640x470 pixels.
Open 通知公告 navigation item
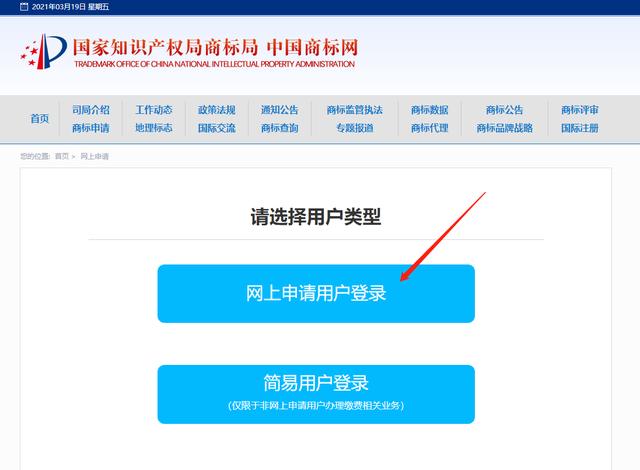[x=280, y=110]
